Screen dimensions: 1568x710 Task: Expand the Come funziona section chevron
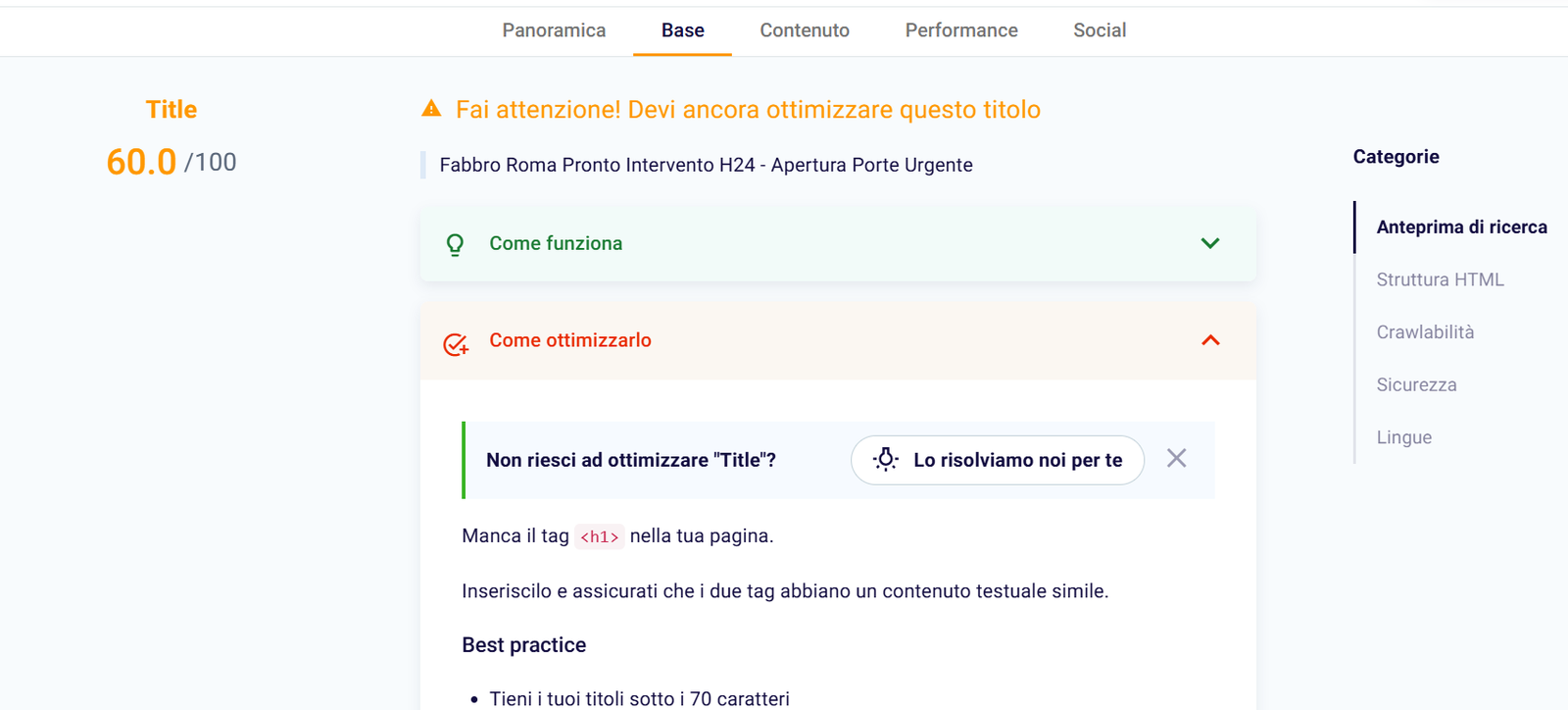(x=1210, y=243)
